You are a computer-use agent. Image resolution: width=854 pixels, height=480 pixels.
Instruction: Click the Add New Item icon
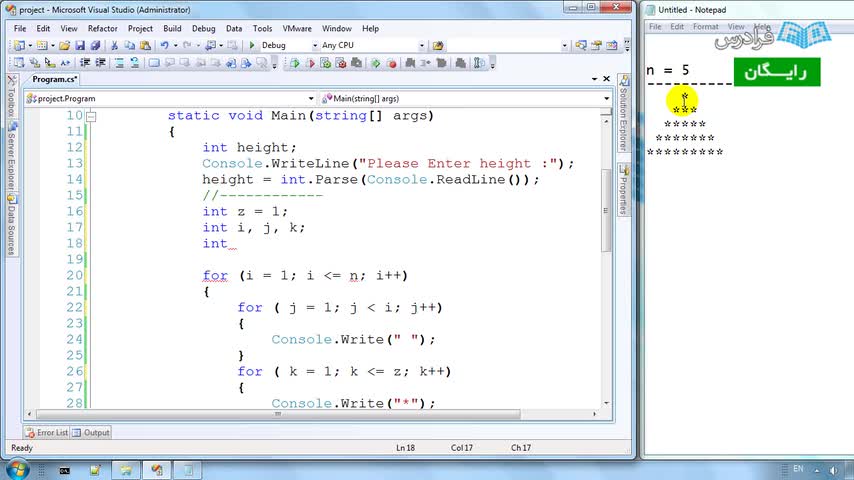(x=42, y=46)
